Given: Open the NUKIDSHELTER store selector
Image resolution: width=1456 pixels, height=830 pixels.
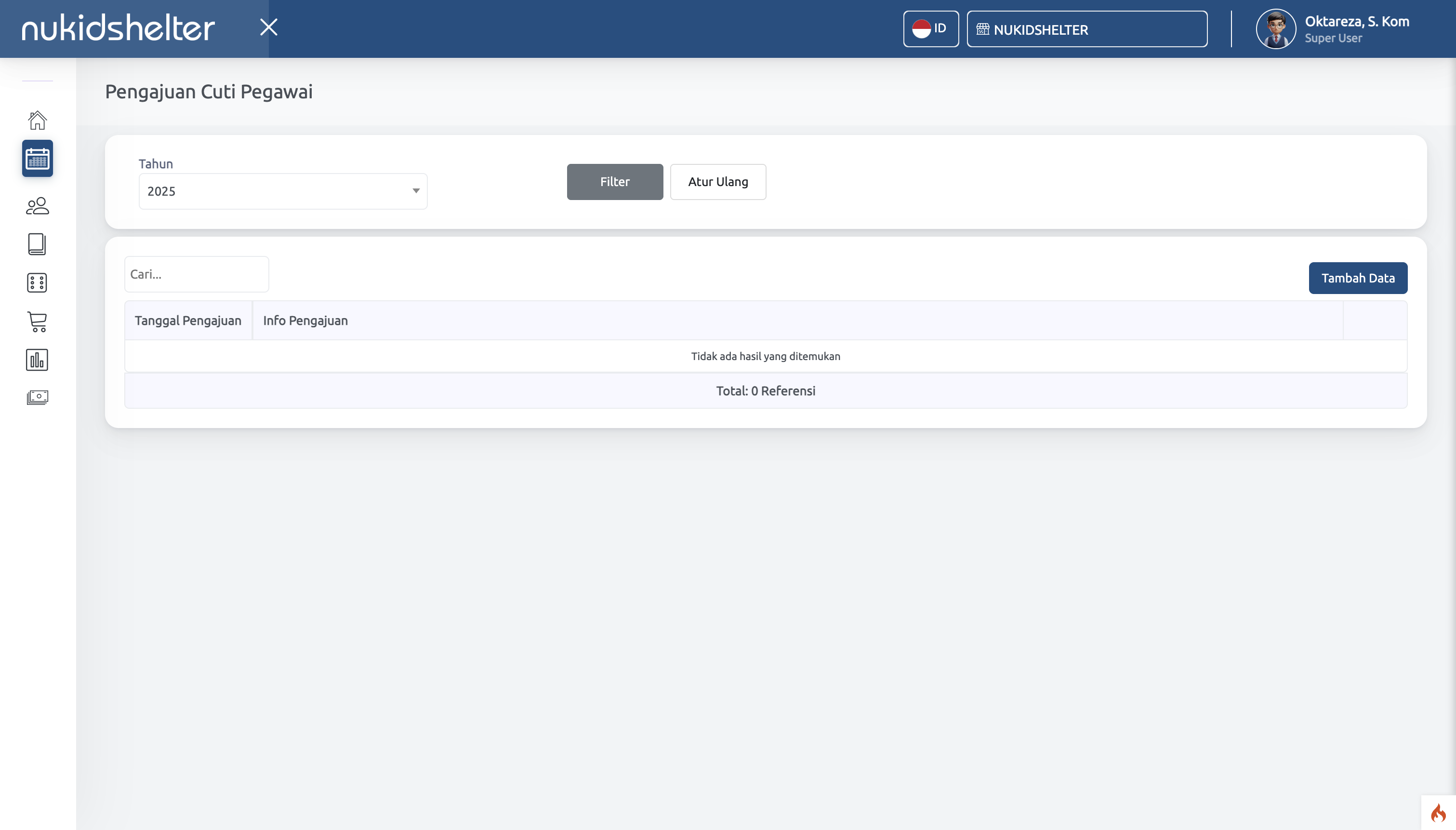Looking at the screenshot, I should (1086, 29).
